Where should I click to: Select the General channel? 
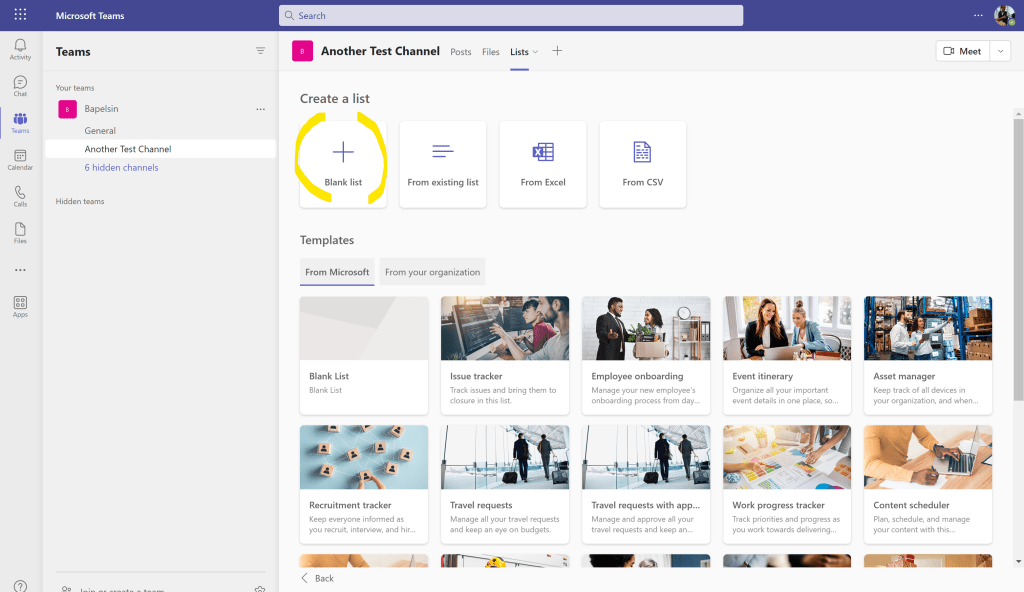(x=100, y=131)
